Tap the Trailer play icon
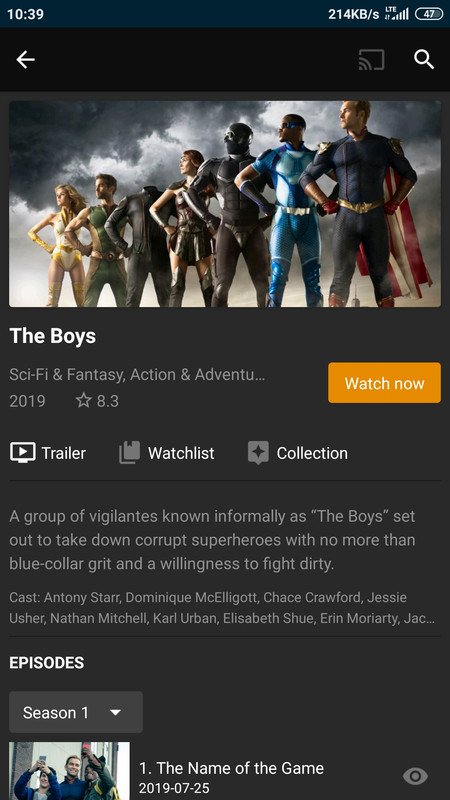This screenshot has width=450, height=800. pyautogui.click(x=22, y=453)
